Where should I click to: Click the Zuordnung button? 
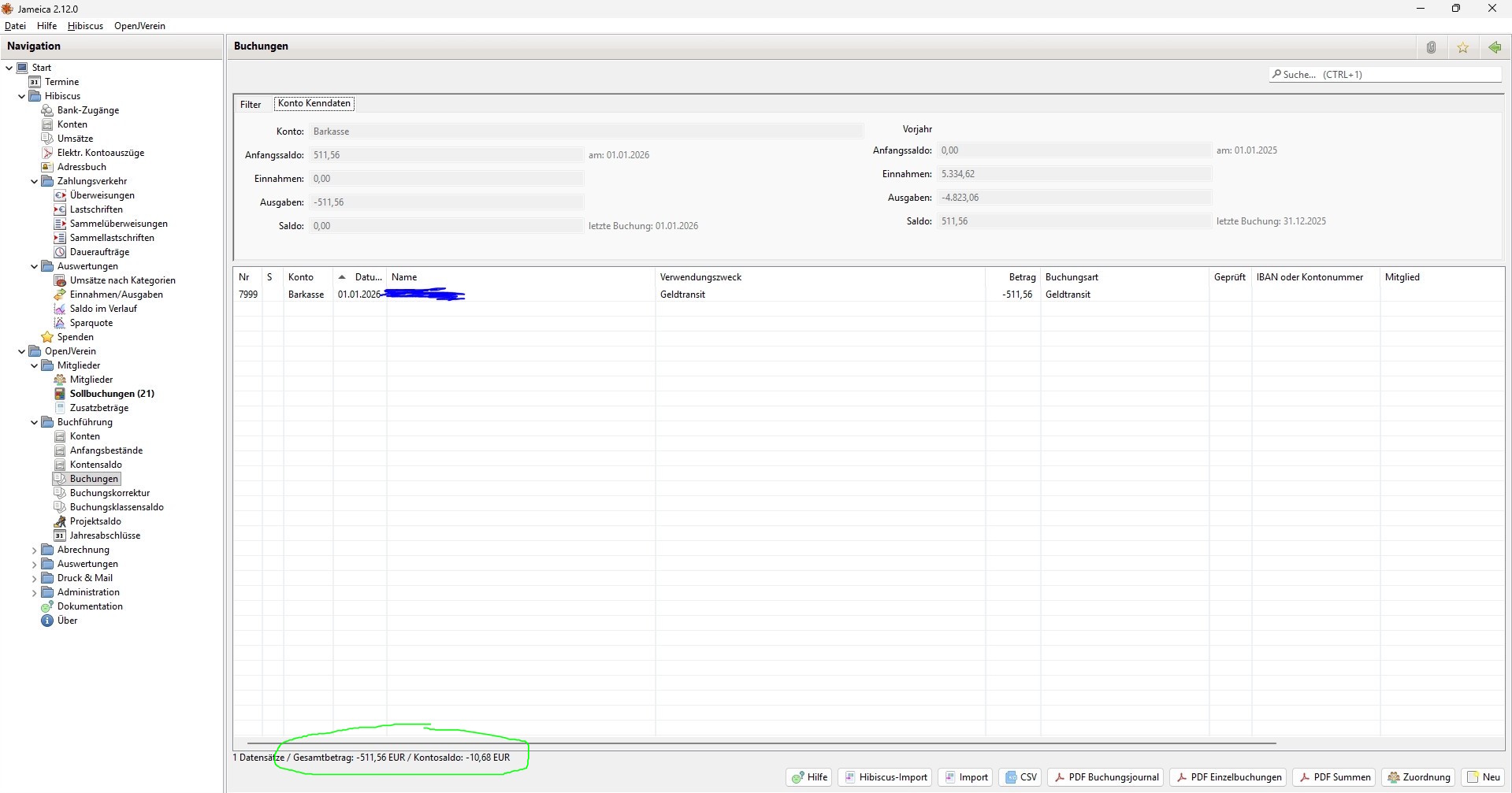(x=1418, y=777)
